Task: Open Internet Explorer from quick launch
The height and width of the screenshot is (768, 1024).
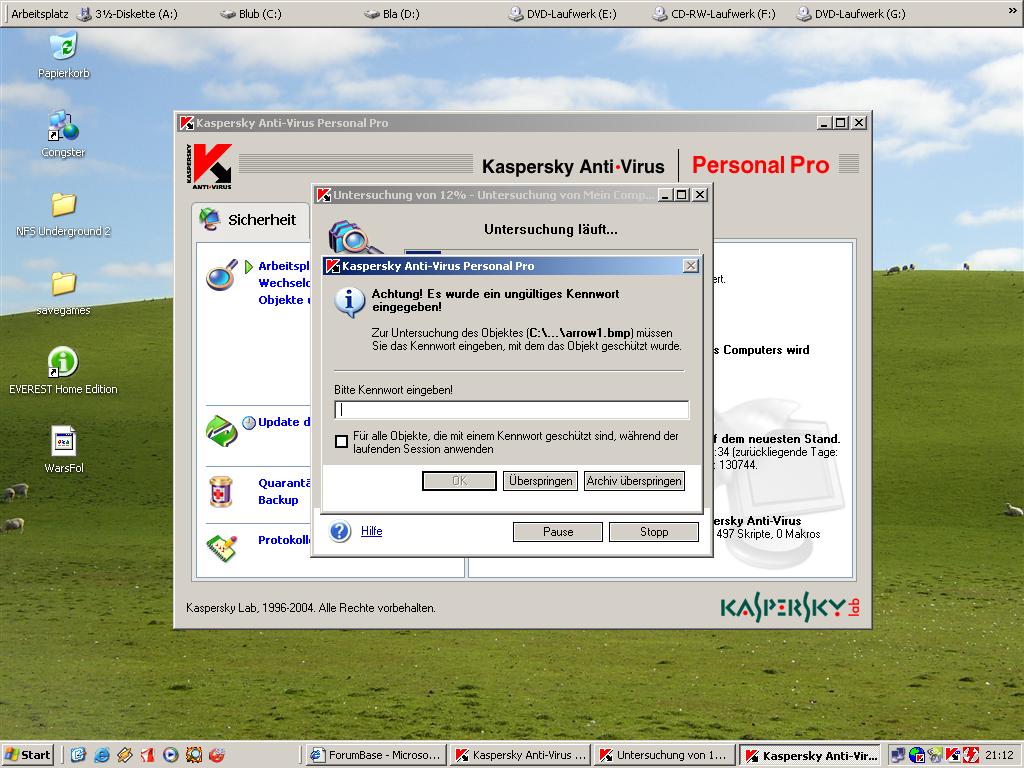Action: 101,755
